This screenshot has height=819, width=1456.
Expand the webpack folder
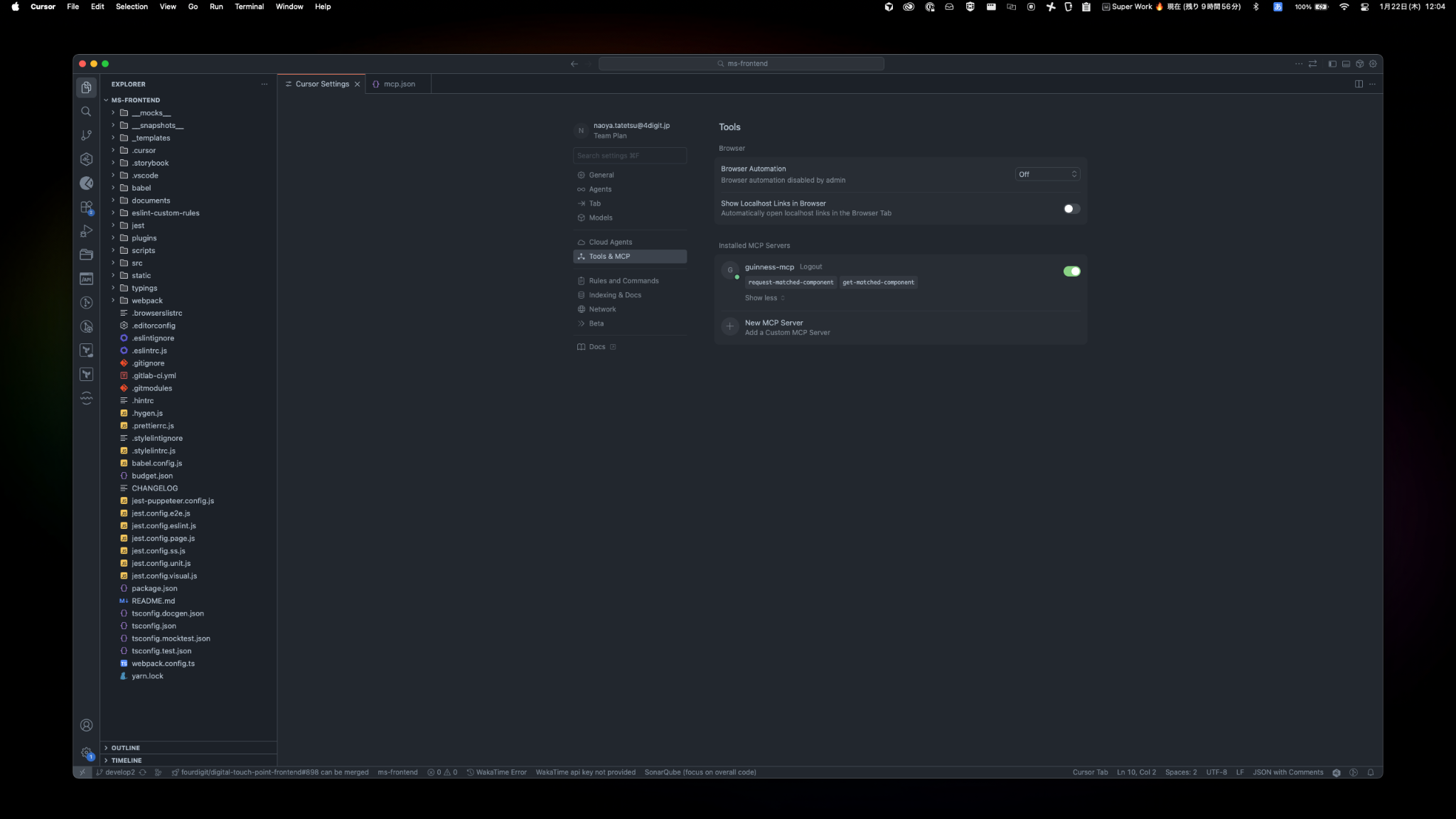(147, 301)
